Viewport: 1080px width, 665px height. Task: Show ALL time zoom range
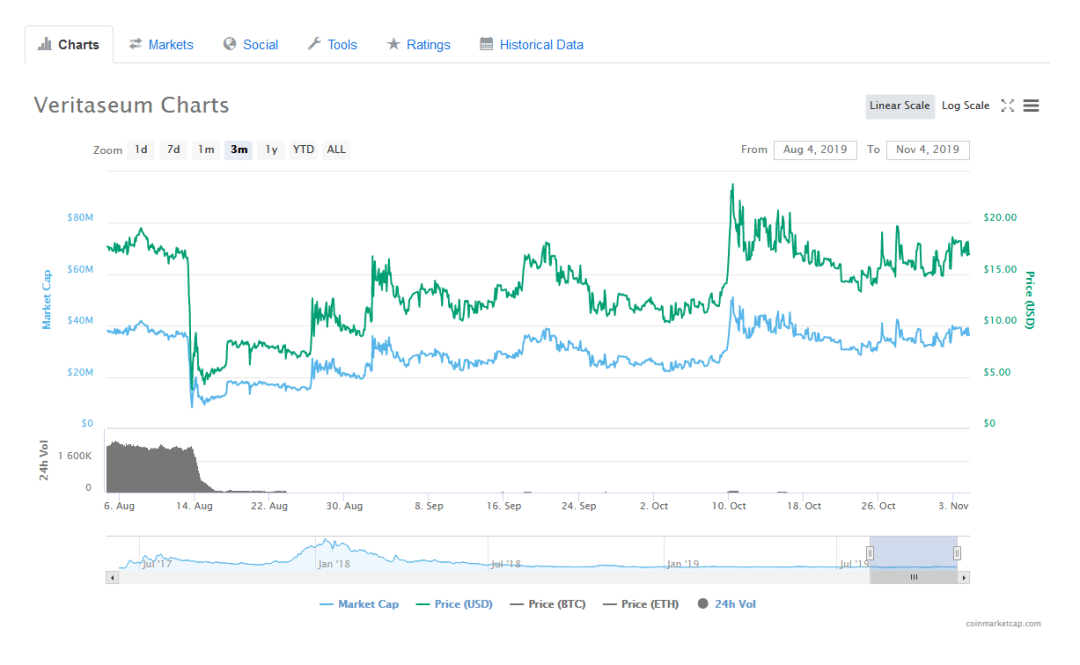point(336,150)
